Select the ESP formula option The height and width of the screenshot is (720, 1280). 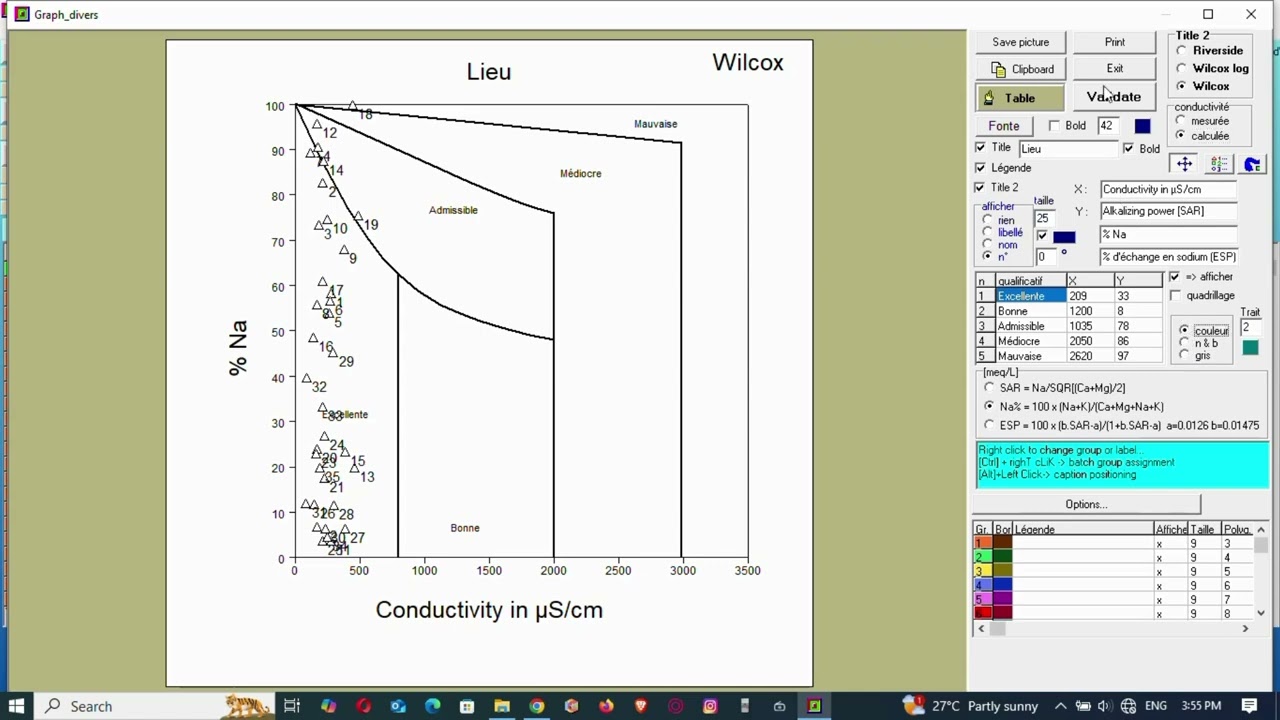[990, 425]
